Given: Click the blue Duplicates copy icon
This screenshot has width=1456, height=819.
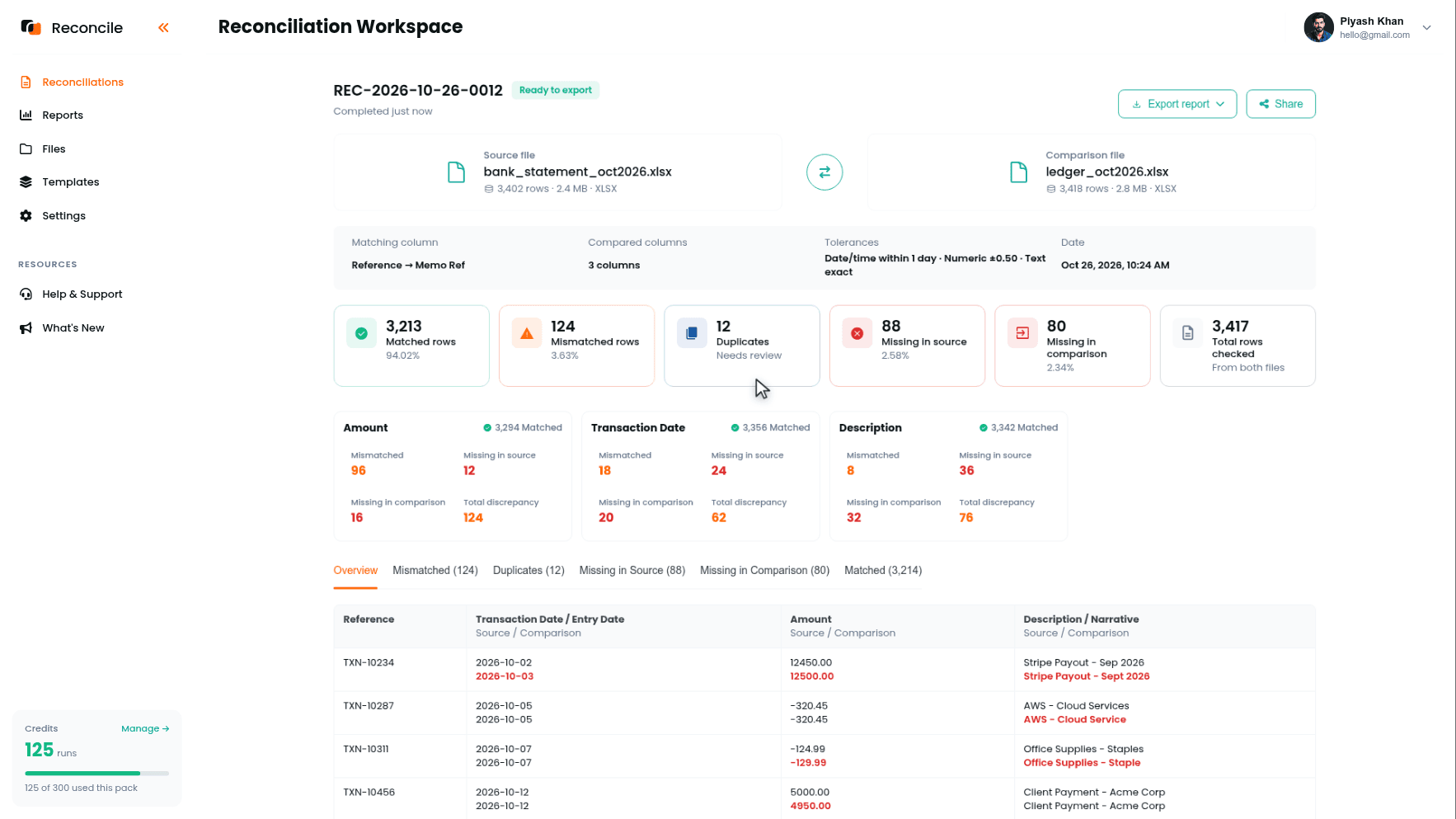Looking at the screenshot, I should coord(692,333).
